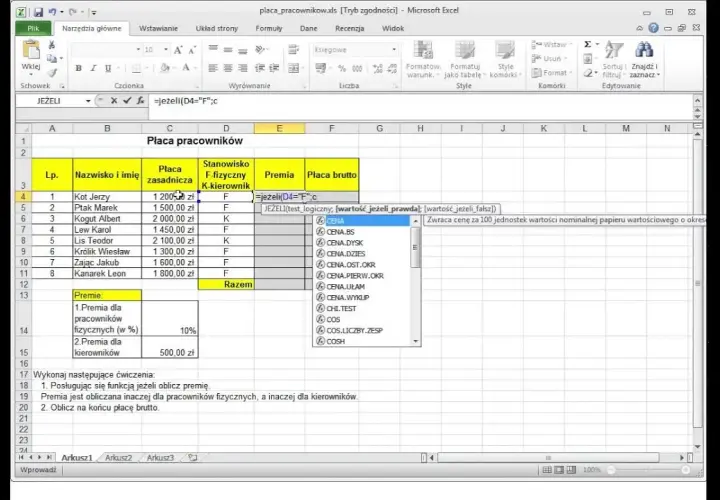Open Customize Quick Access Toolbar arrow

[x=94, y=12]
